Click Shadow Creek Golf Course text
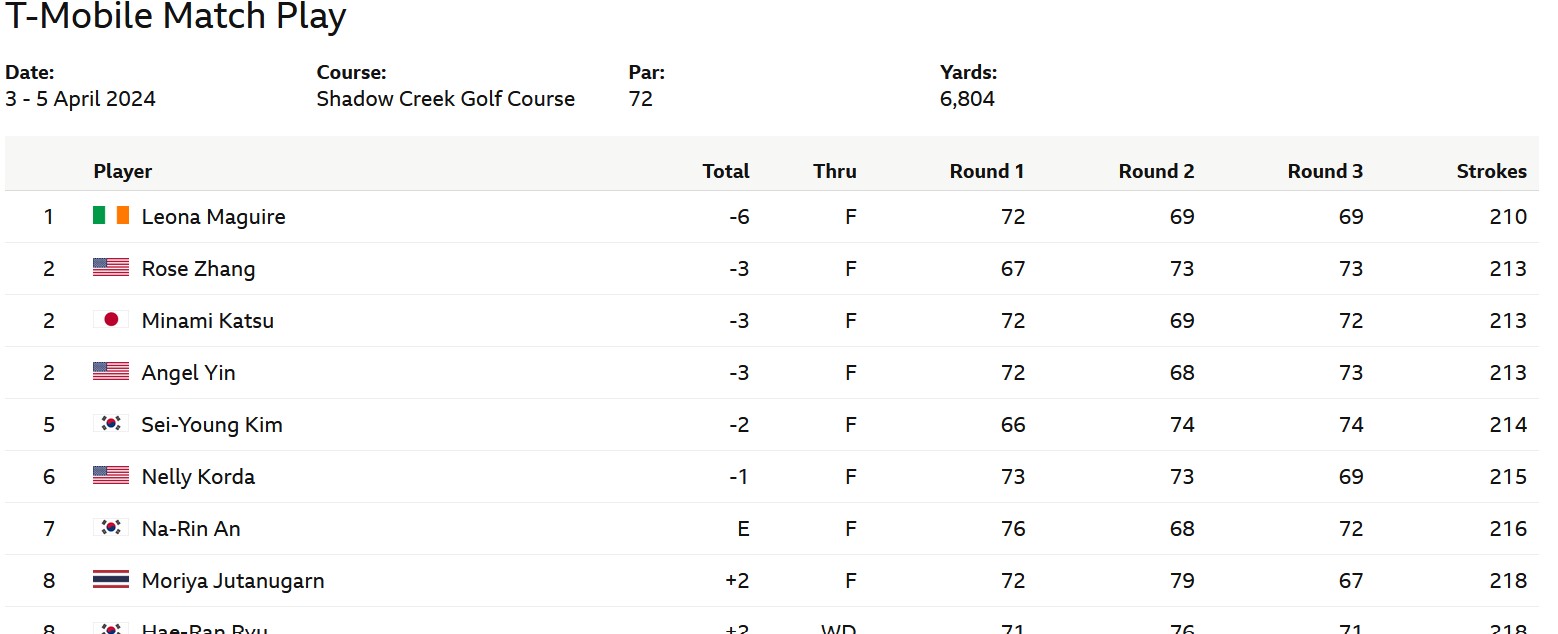This screenshot has height=634, width=1558. (x=445, y=99)
